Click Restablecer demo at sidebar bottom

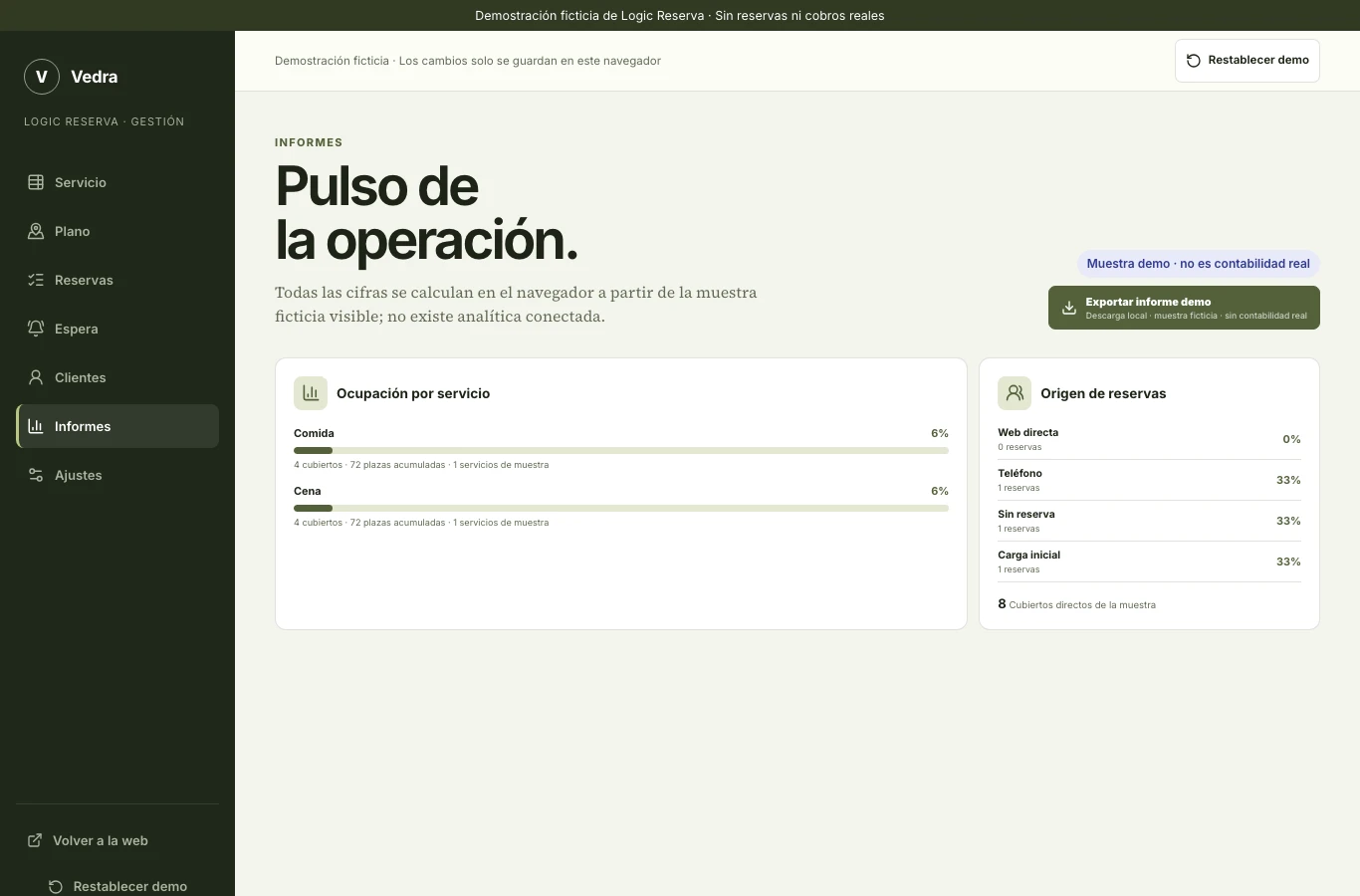[117, 886]
